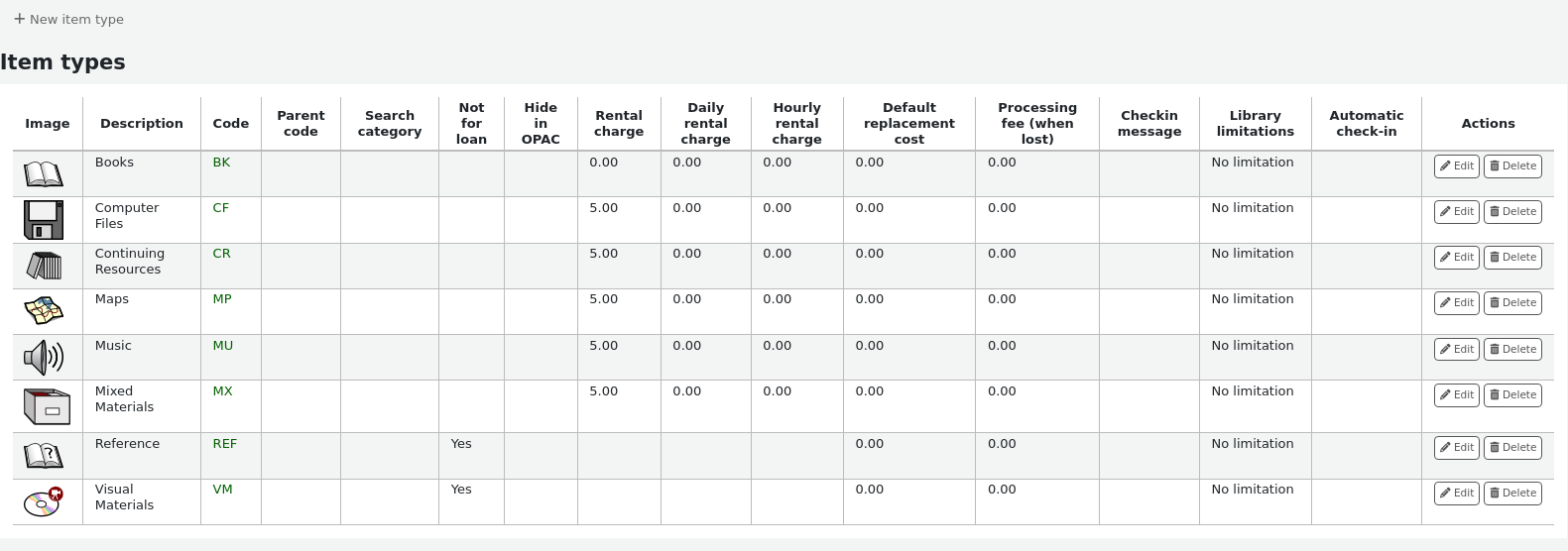This screenshot has width=1568, height=551.
Task: Delete the Continuing Resources item type
Action: click(1512, 258)
